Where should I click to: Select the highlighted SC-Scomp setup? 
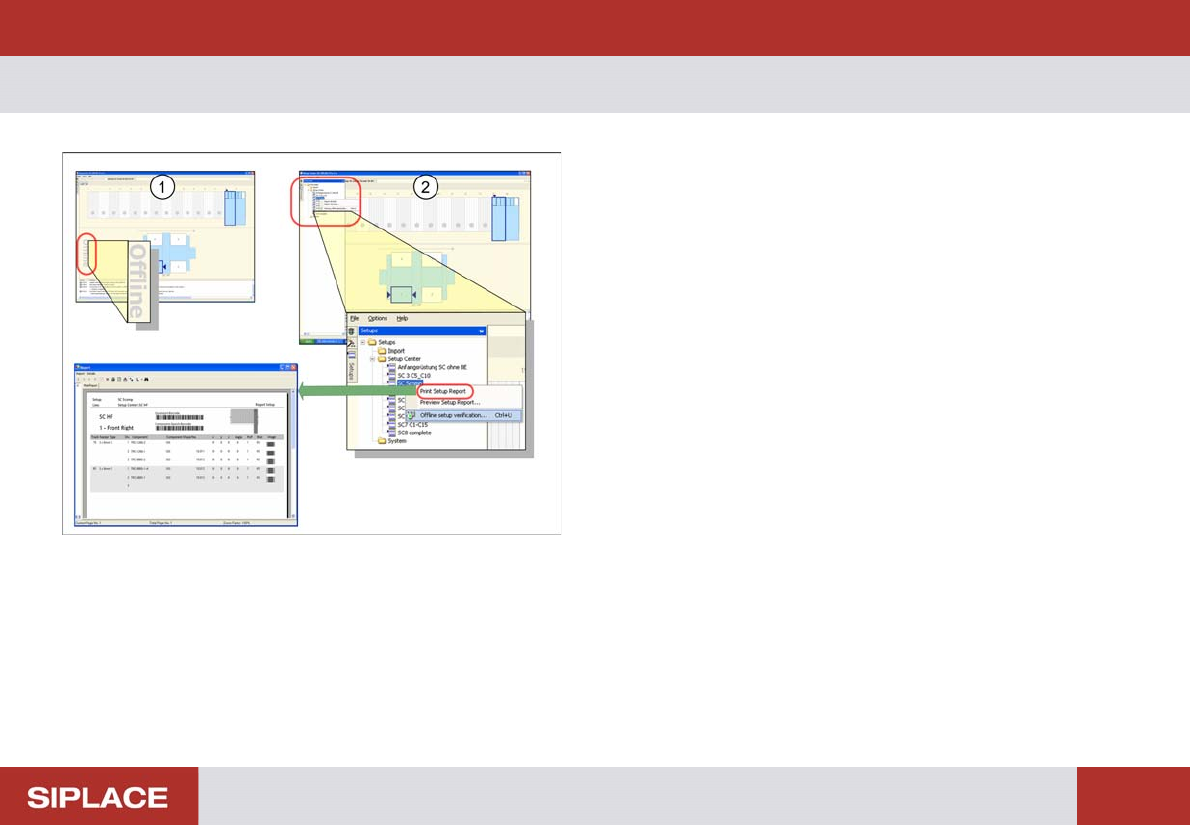coord(410,383)
